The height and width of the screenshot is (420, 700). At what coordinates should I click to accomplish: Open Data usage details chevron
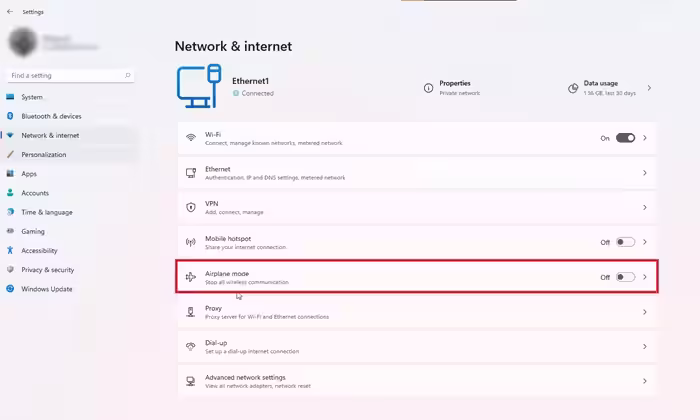649,88
